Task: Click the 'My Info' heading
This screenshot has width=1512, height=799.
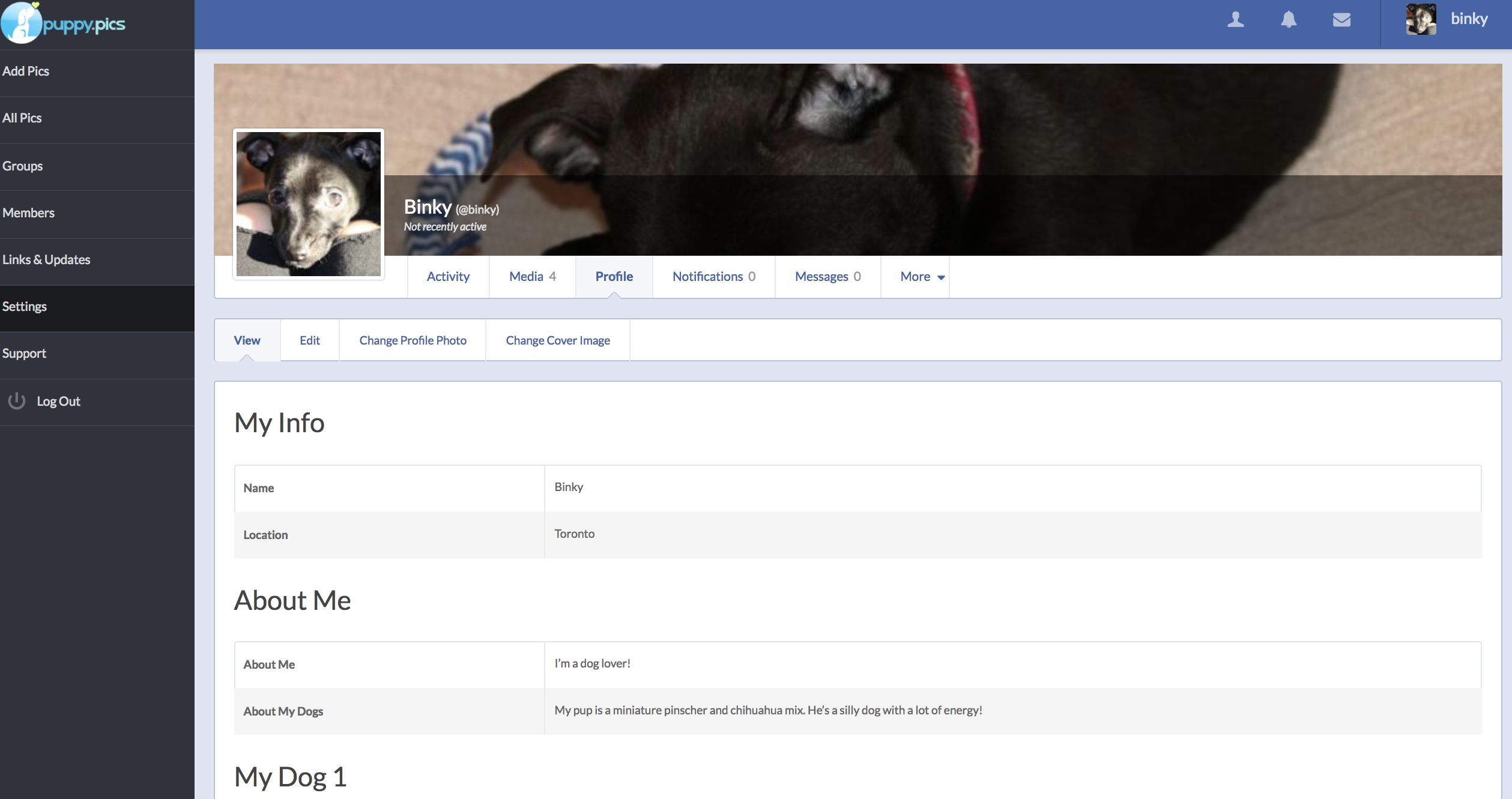Action: tap(279, 423)
